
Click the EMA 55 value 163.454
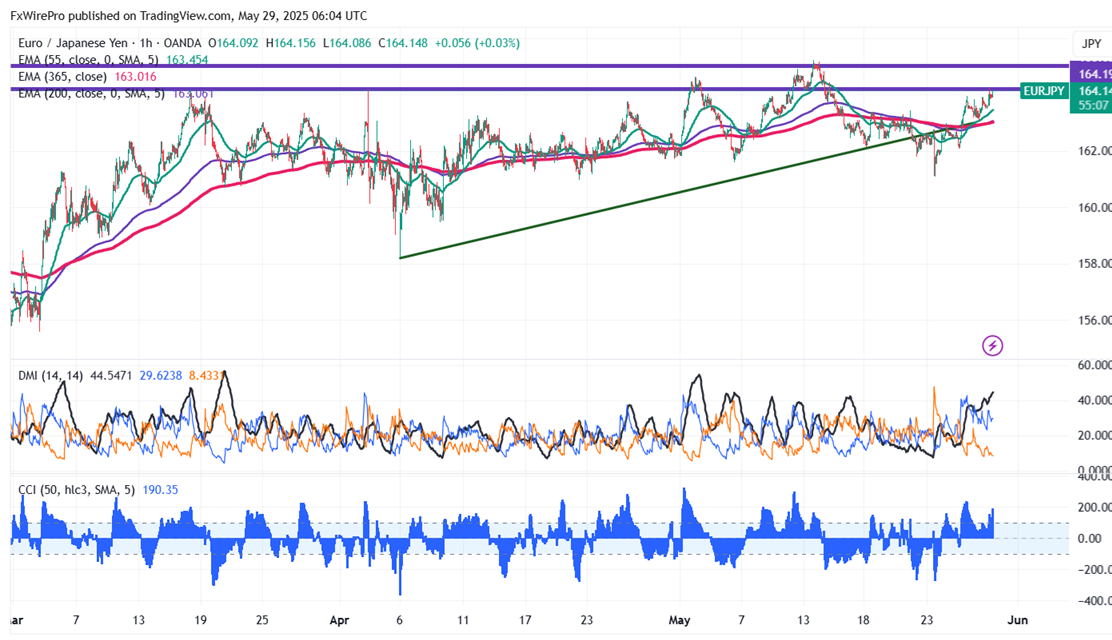[x=187, y=60]
